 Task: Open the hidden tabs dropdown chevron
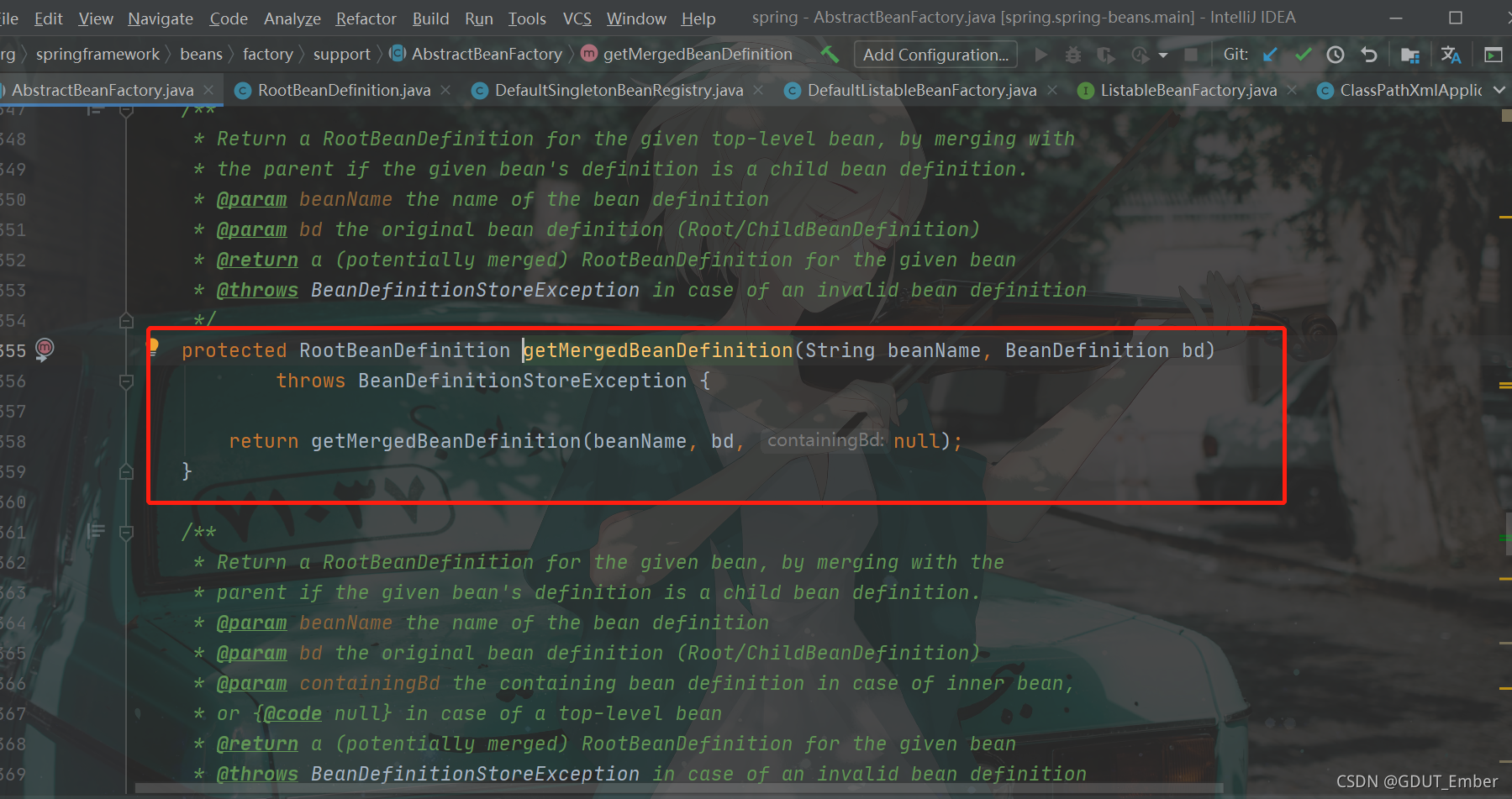click(1499, 90)
